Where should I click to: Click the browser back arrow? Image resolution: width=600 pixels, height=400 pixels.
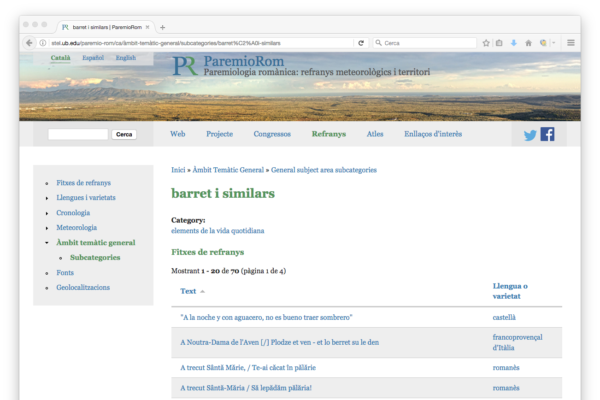[x=28, y=43]
